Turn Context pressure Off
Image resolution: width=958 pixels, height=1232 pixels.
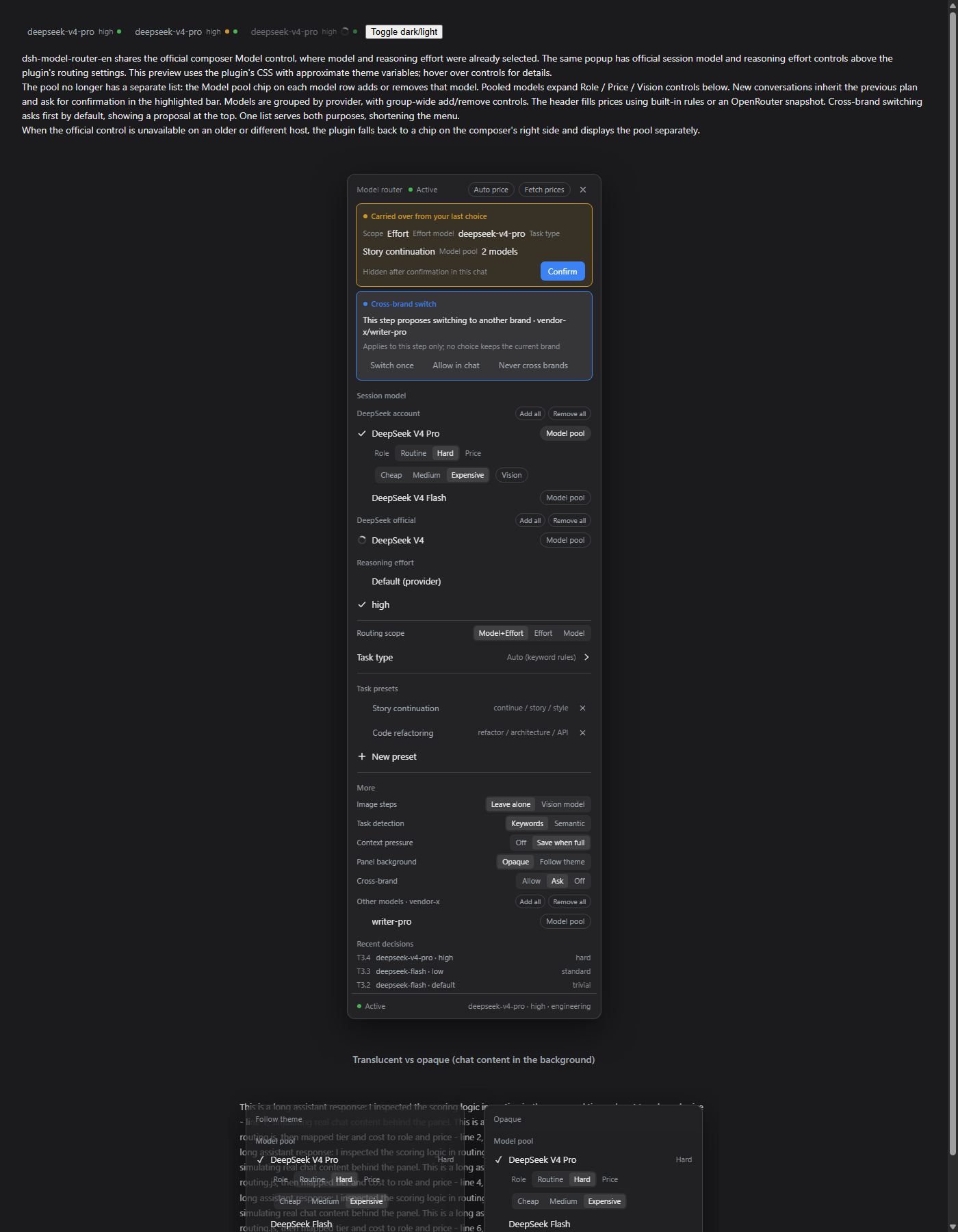(x=521, y=843)
